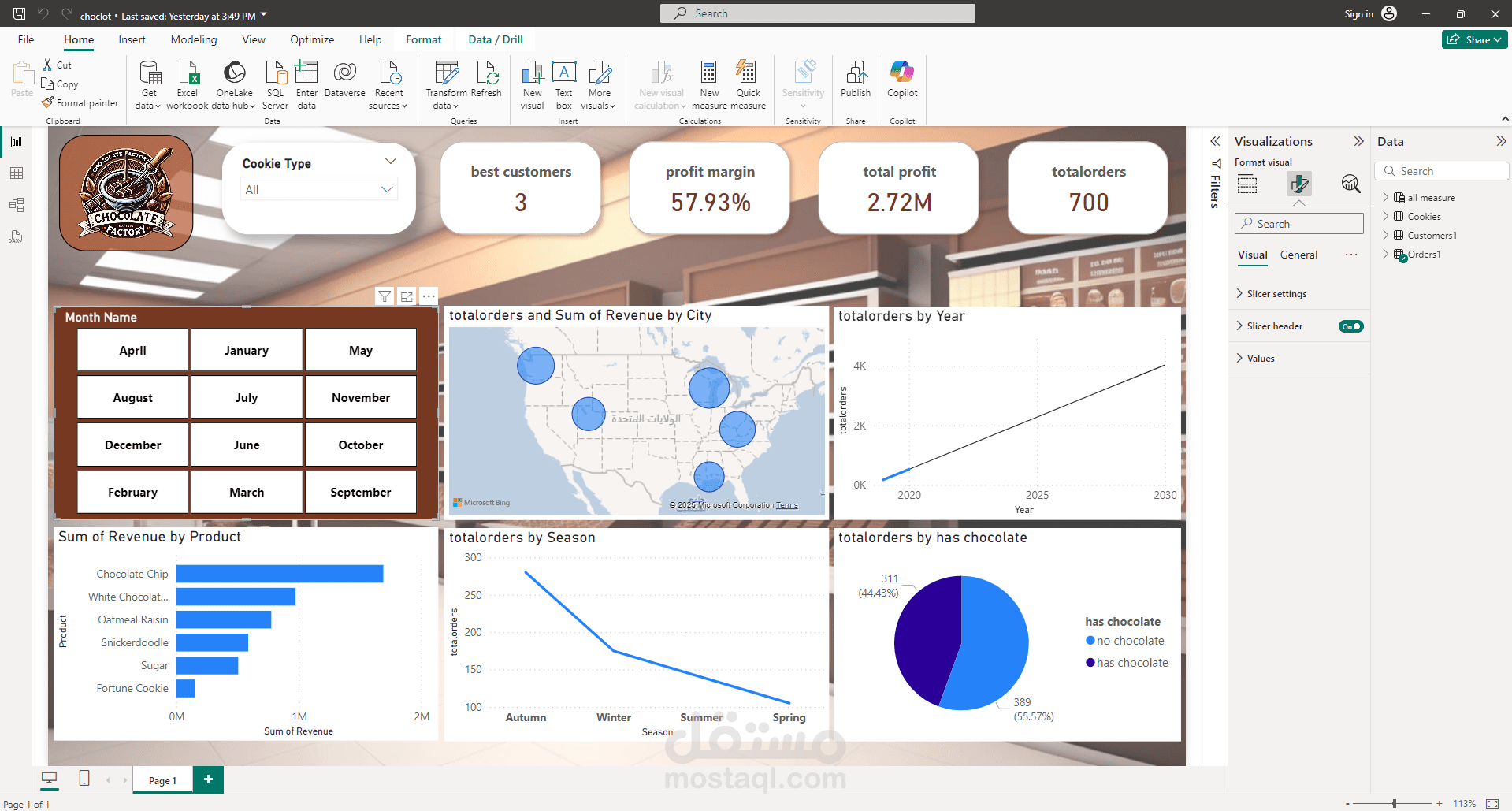Adjust the zoom slider handle
Viewport: 1512px width, 811px height.
point(1394,803)
